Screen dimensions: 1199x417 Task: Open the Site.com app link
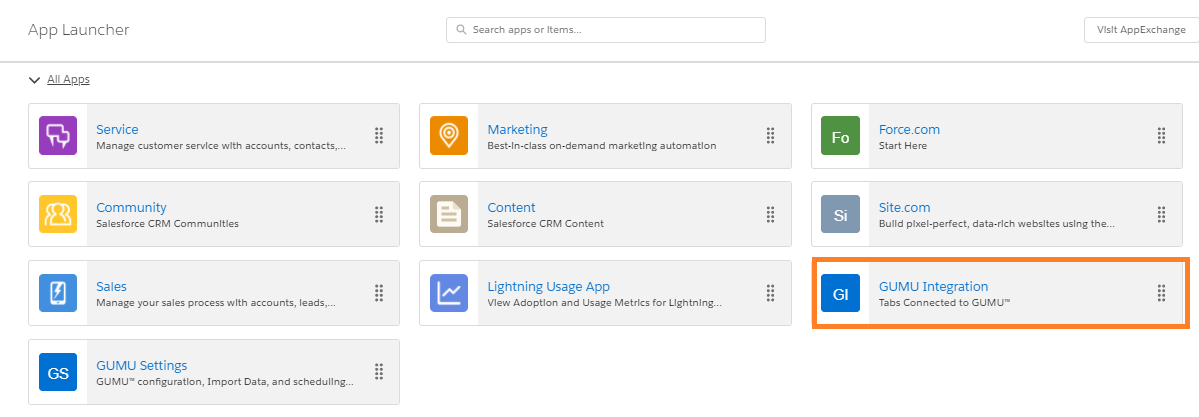click(x=905, y=207)
